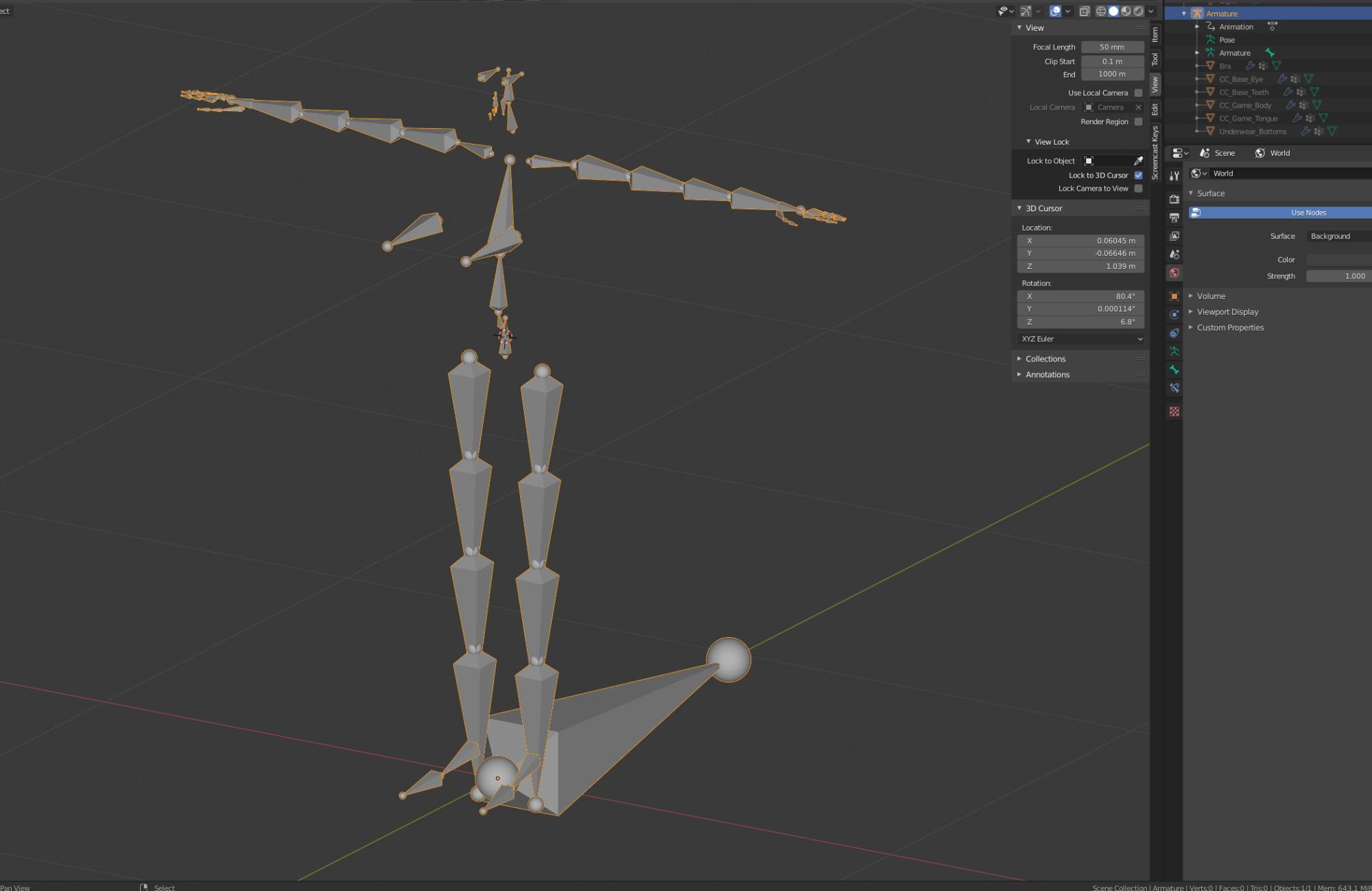Open the Scene properties tab

(x=1174, y=254)
